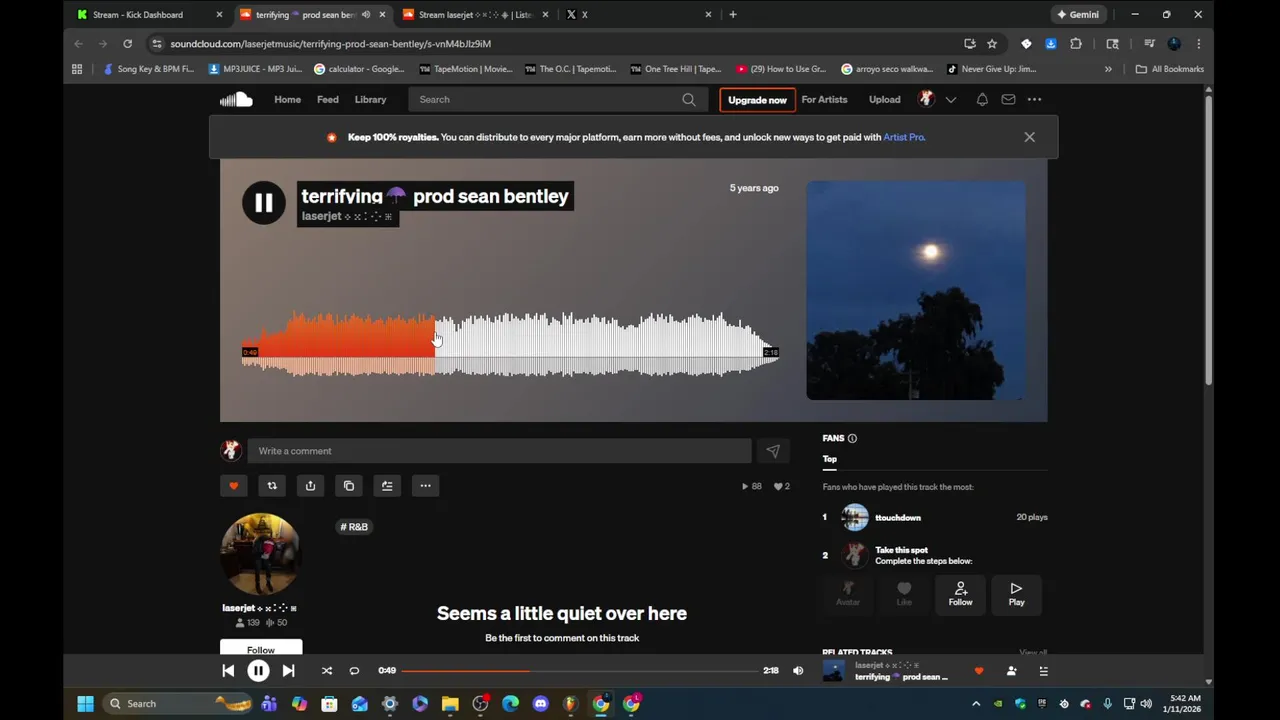The image size is (1280, 720).
Task: Open the header more options ellipsis
Action: pyautogui.click(x=1034, y=99)
